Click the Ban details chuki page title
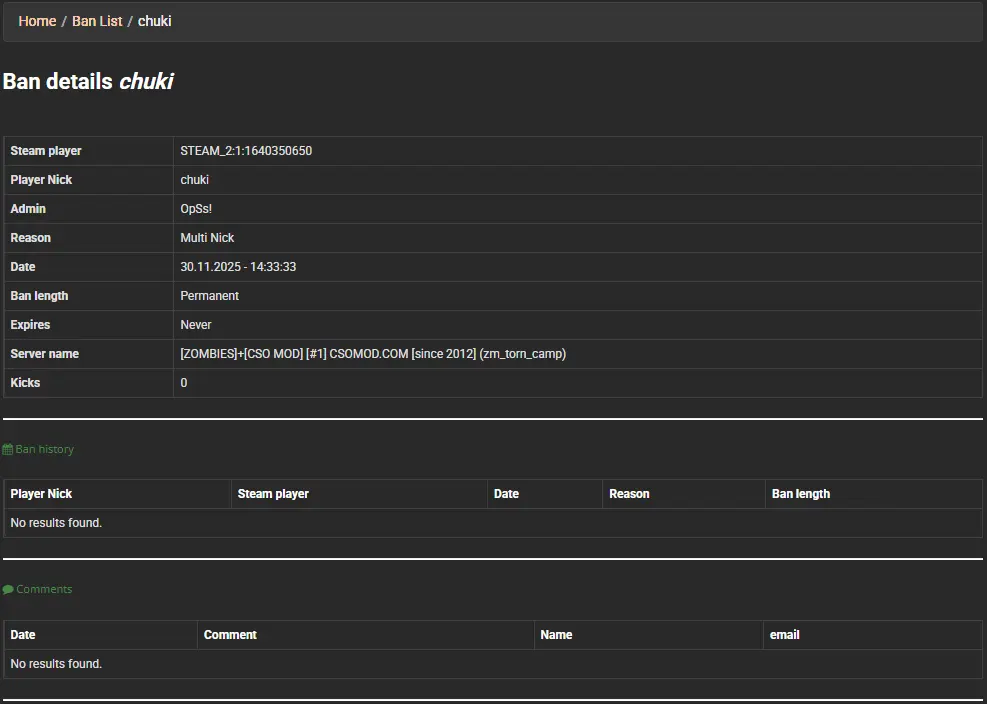The image size is (987, 704). point(88,81)
